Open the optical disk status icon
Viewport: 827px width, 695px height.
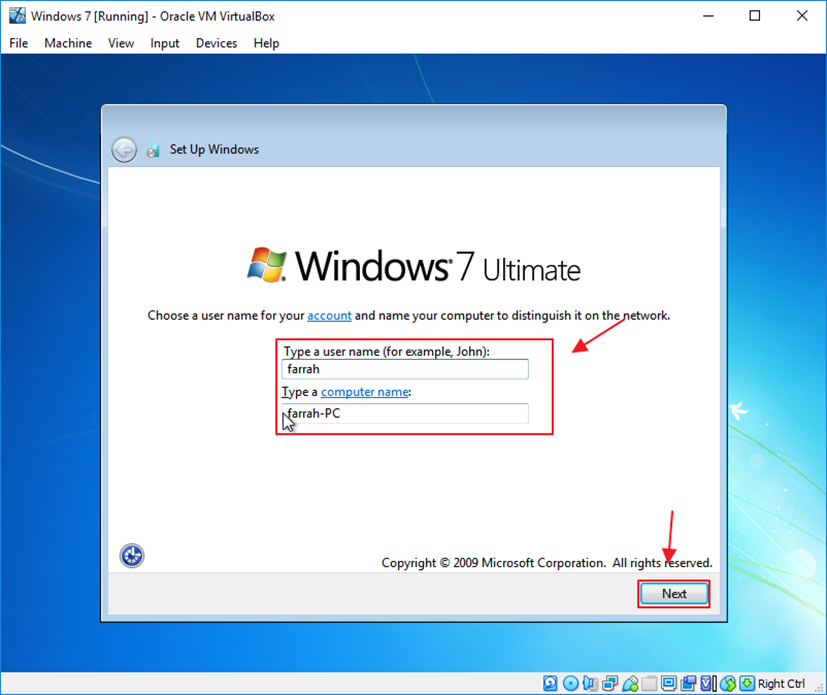tap(570, 684)
